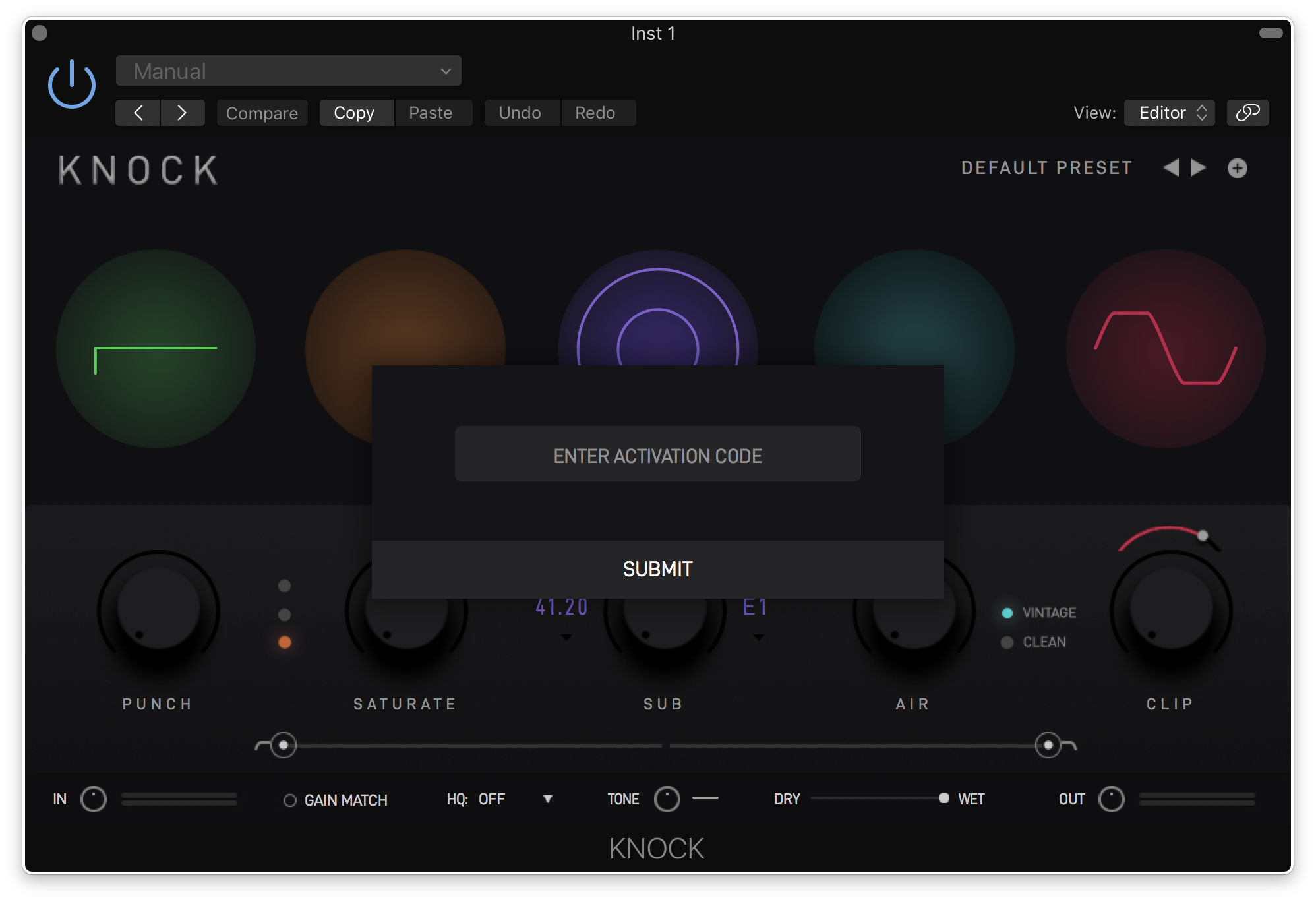Click the sidechain link icon
The width and height of the screenshot is (1316, 902).
1247,113
